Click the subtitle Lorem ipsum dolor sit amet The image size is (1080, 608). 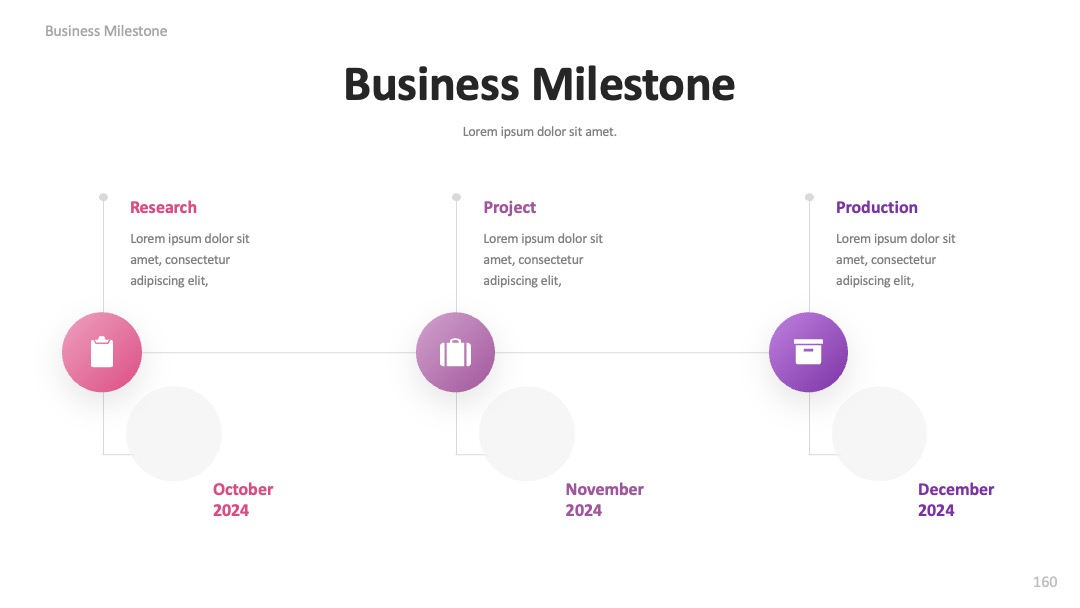point(539,132)
